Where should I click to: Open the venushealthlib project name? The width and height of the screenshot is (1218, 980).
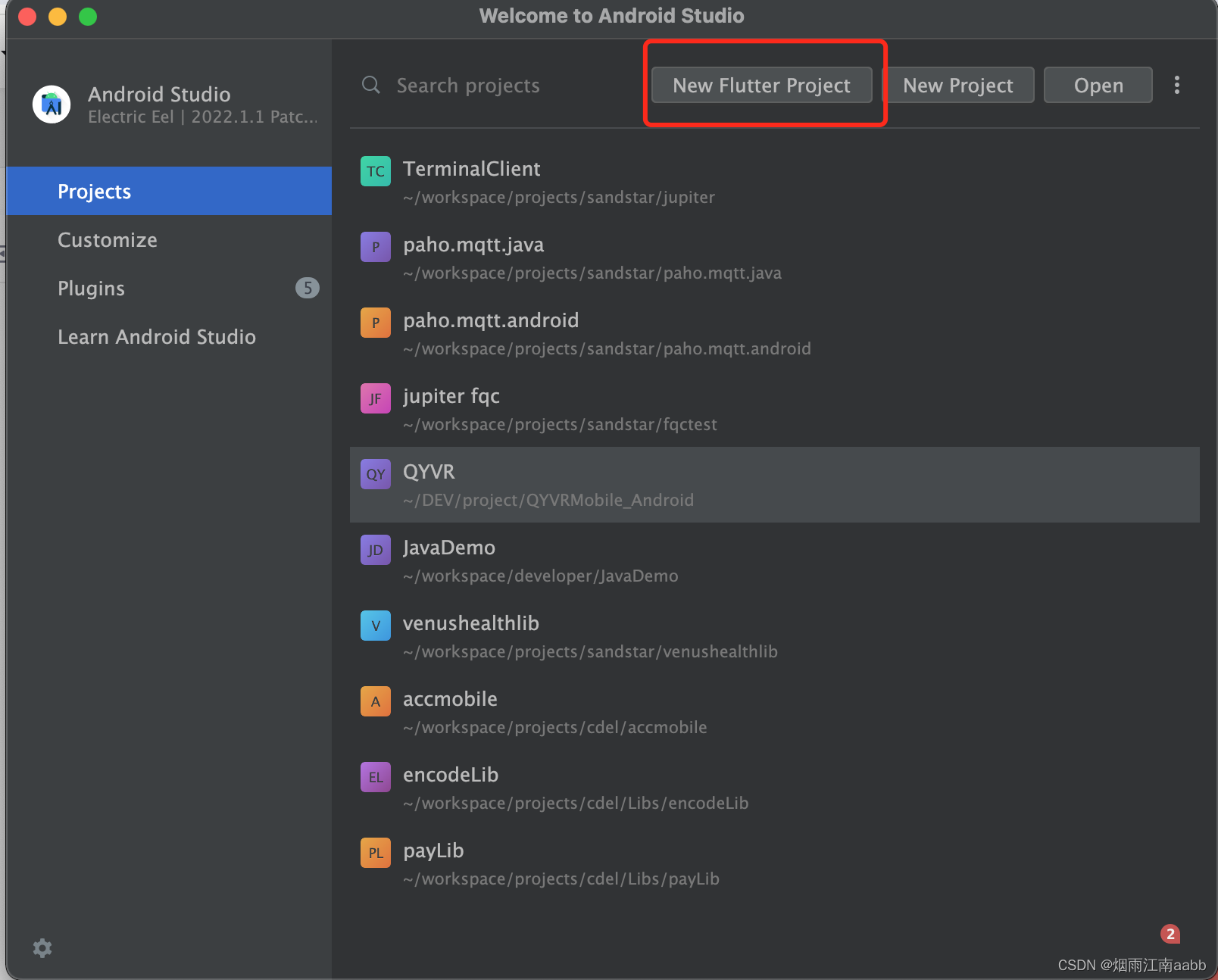tap(471, 623)
